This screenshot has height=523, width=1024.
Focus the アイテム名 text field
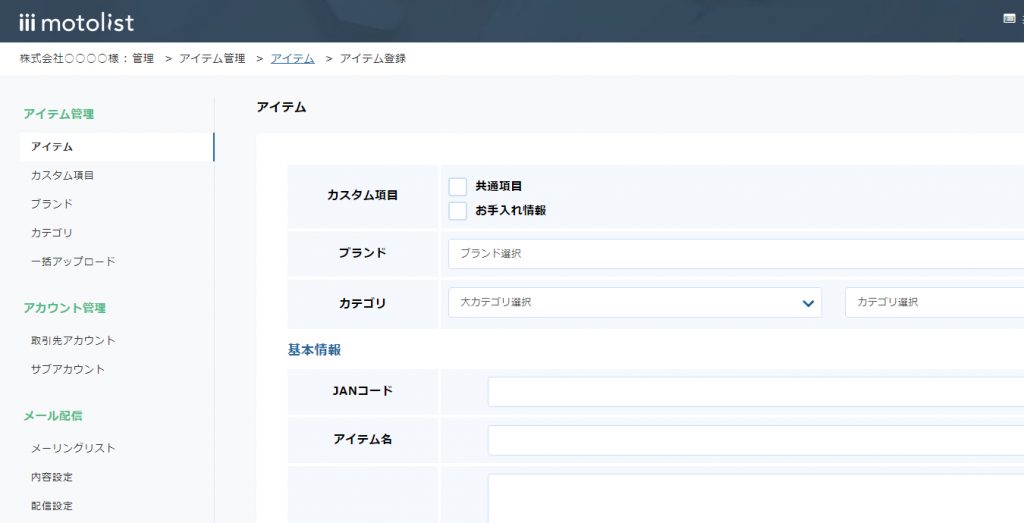755,441
